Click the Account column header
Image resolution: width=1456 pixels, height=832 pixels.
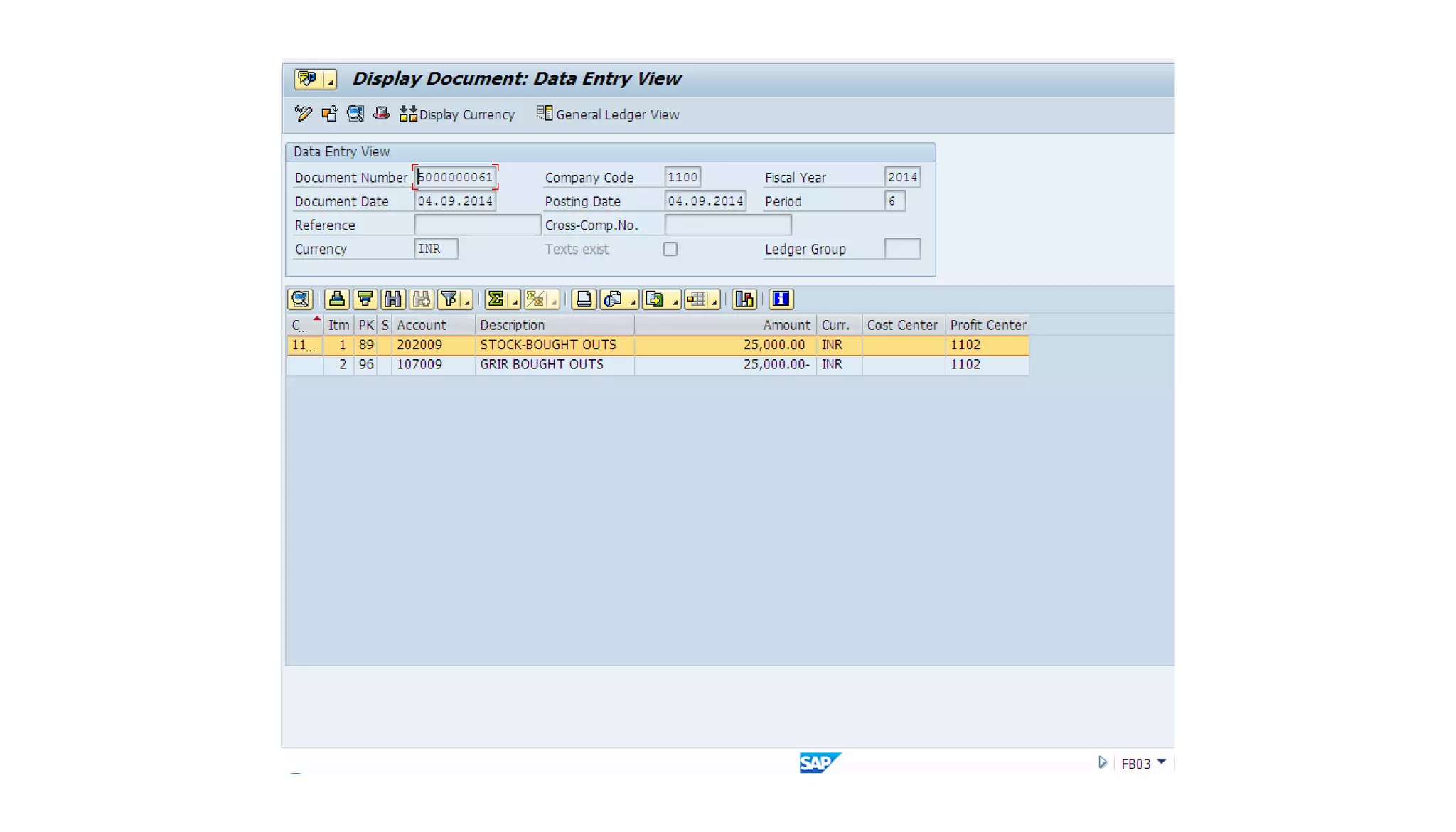pyautogui.click(x=433, y=325)
